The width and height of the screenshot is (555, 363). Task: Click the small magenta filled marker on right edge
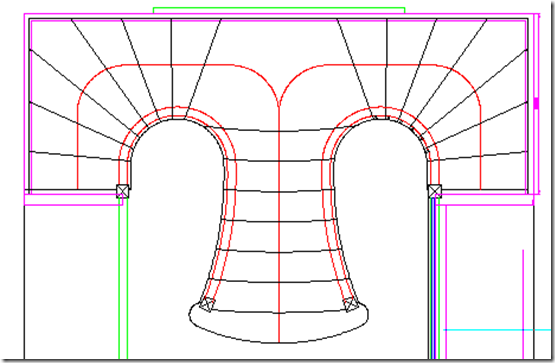[x=536, y=104]
